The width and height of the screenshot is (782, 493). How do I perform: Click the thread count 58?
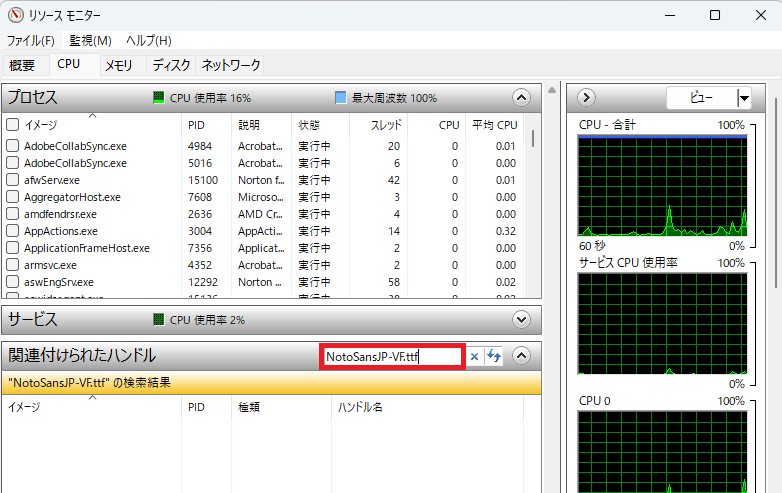pyautogui.click(x=394, y=282)
